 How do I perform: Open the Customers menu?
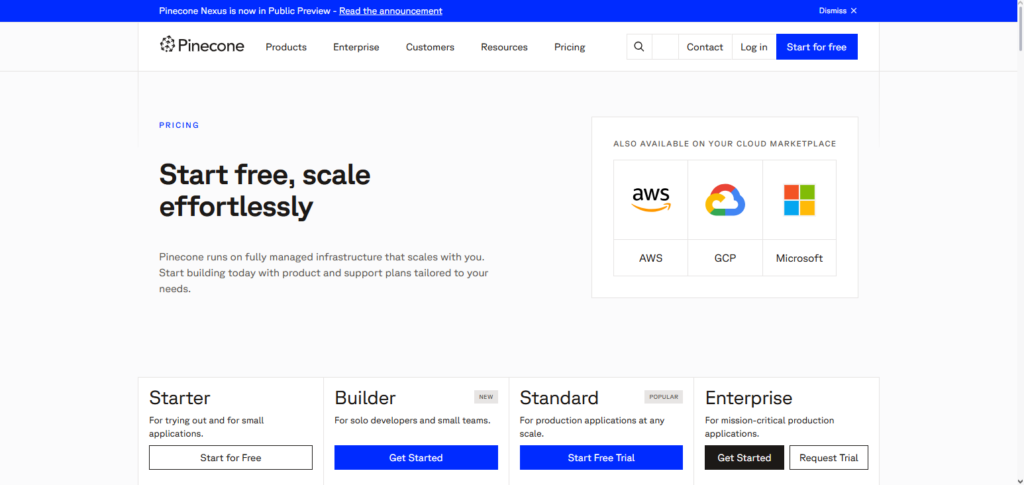[430, 47]
